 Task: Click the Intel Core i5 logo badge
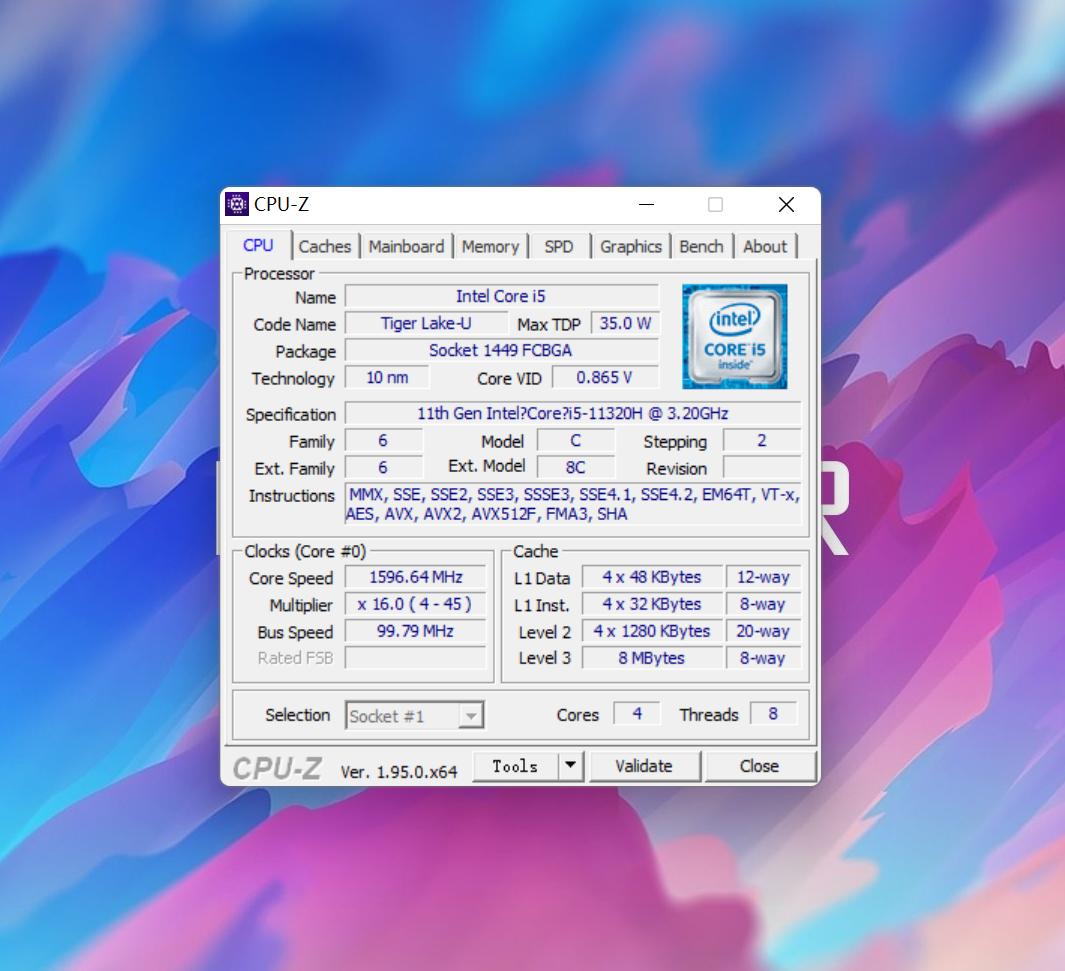coord(734,336)
